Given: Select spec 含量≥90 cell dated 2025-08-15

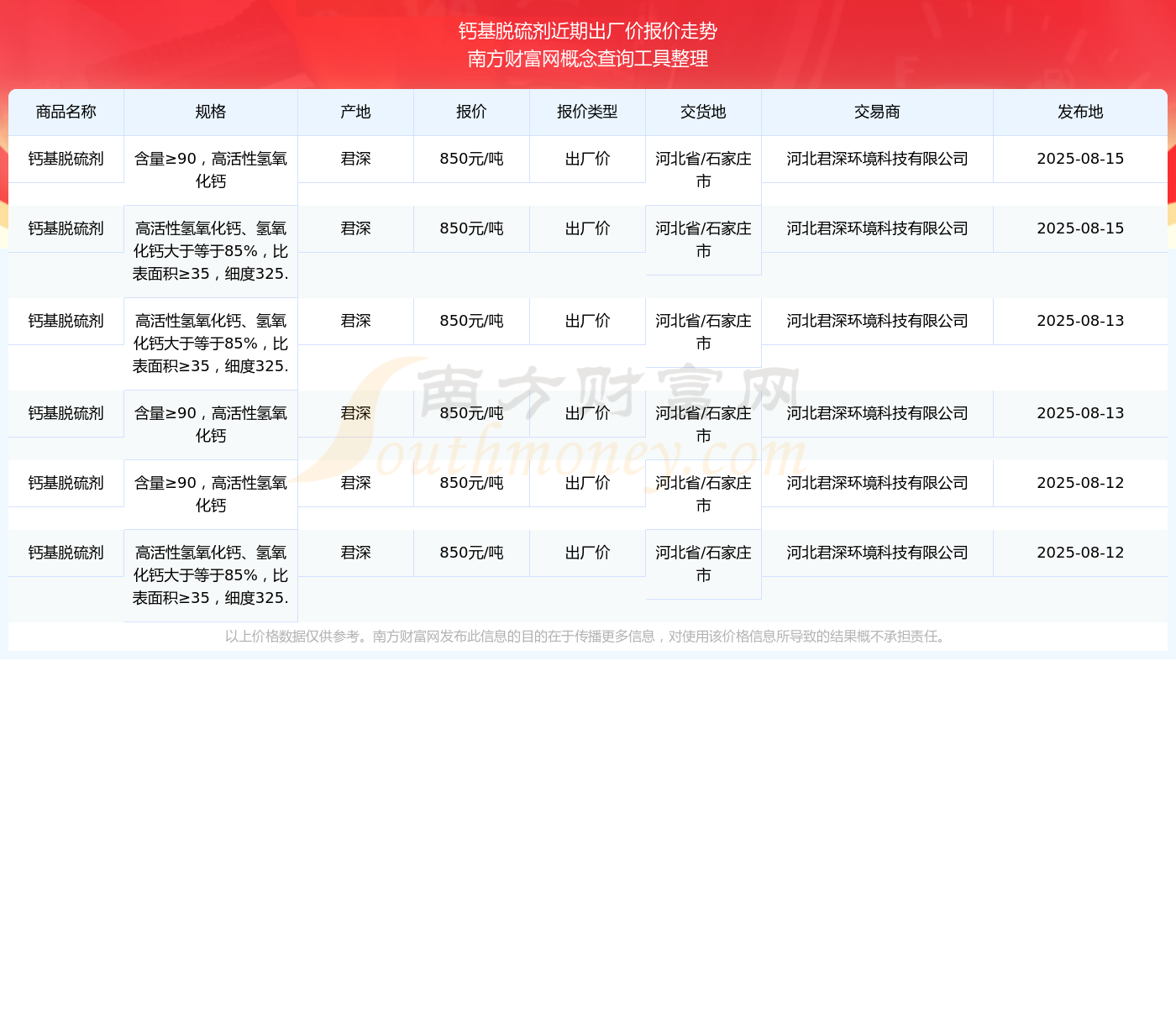Looking at the screenshot, I should 211,170.
